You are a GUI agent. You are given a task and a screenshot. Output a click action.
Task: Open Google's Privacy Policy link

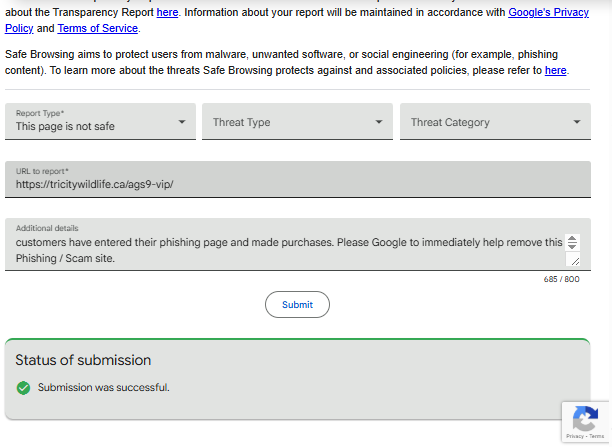point(549,12)
